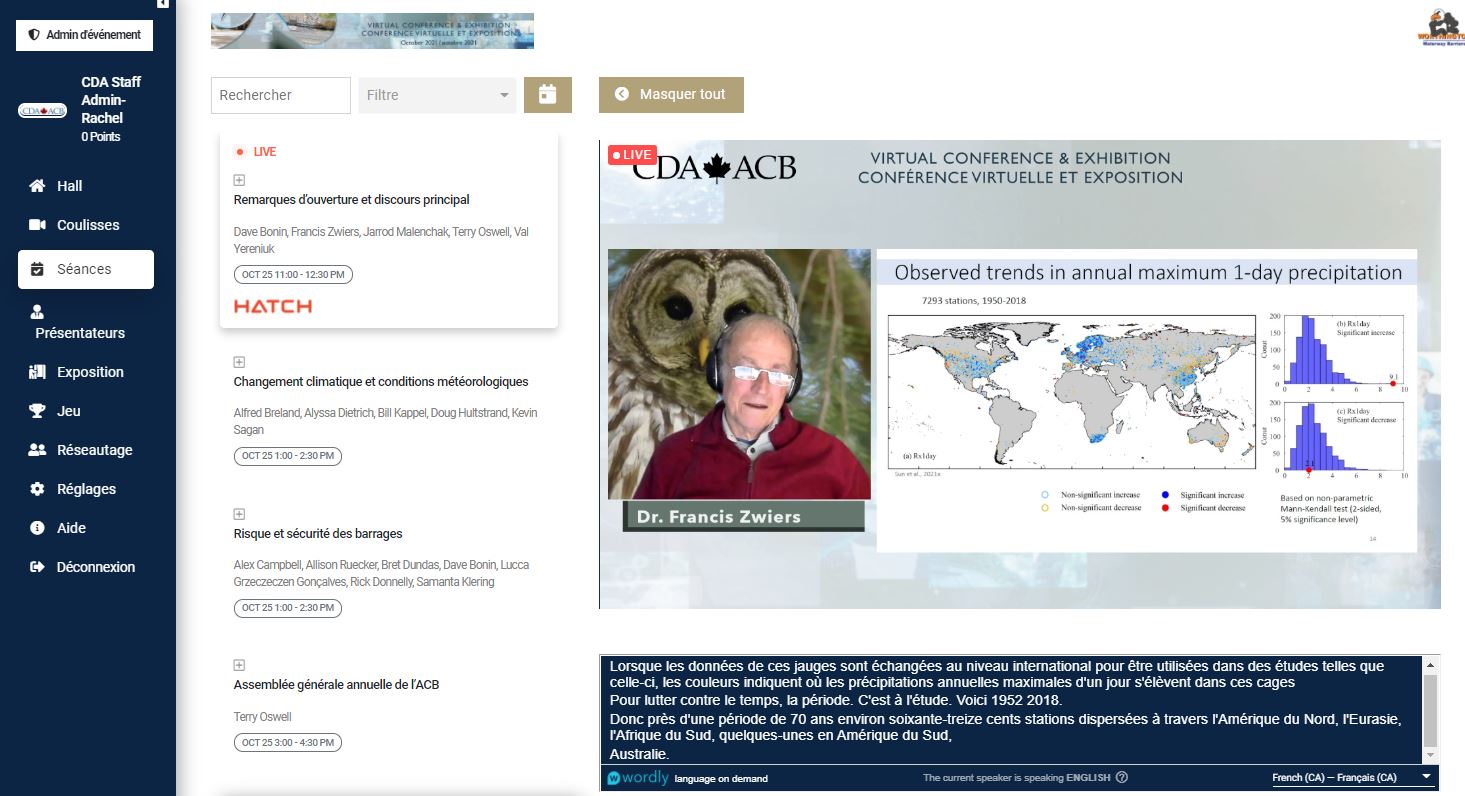Open the French (CA) language dropdown
This screenshot has height=796, width=1465.
pyautogui.click(x=1352, y=778)
